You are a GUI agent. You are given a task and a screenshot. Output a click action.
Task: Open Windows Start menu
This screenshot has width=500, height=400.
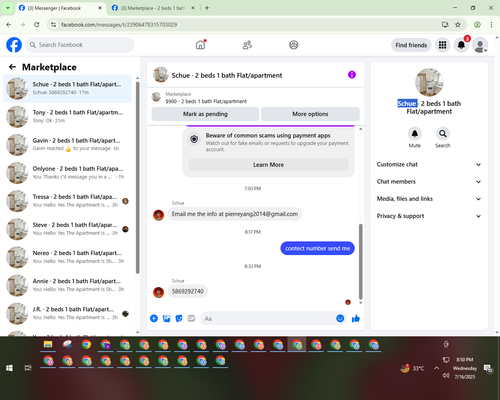click(9, 368)
